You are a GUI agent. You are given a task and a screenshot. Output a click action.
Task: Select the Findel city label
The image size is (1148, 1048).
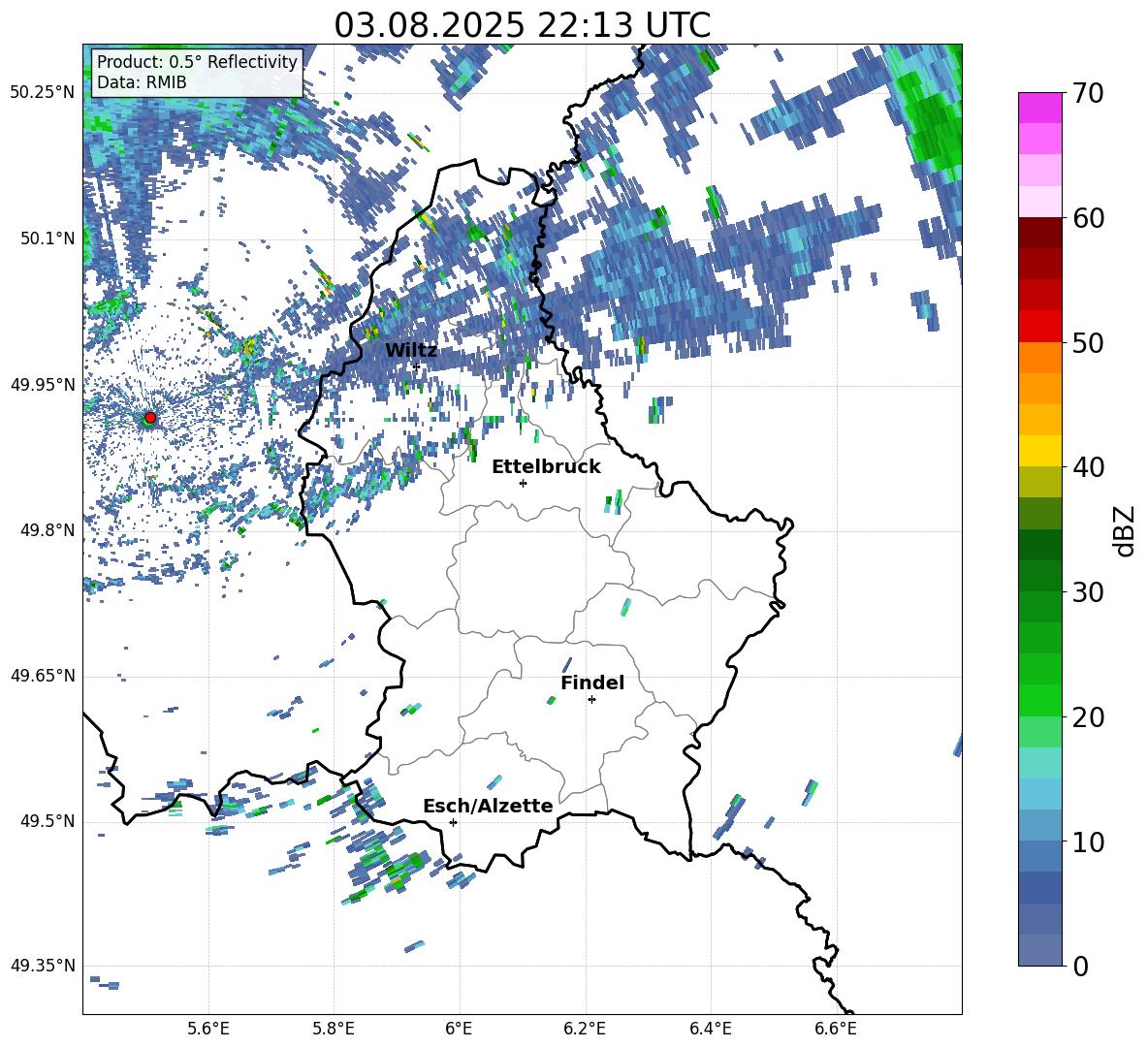pyautogui.click(x=592, y=683)
